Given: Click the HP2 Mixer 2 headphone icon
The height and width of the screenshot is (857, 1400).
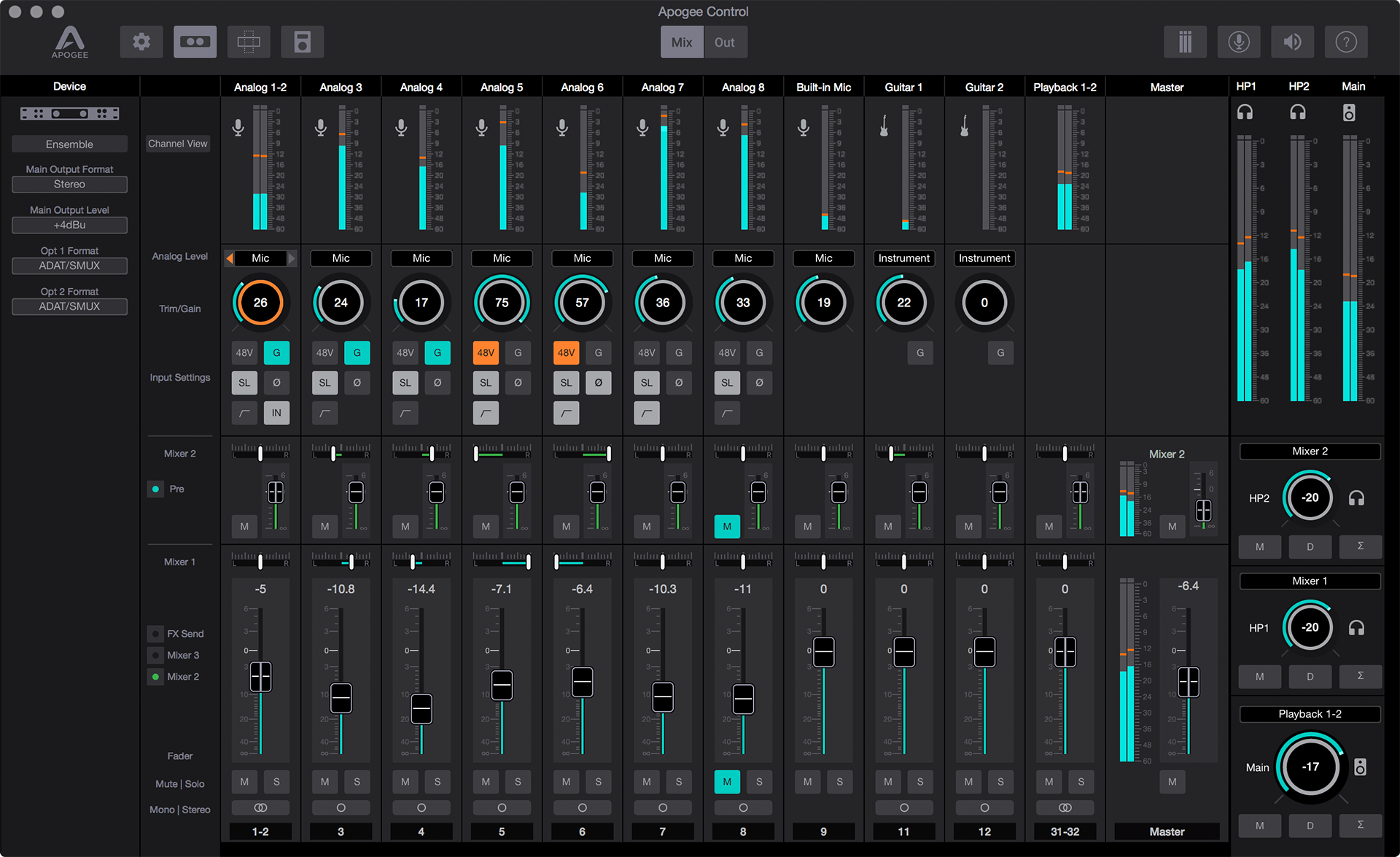Looking at the screenshot, I should (x=1356, y=498).
